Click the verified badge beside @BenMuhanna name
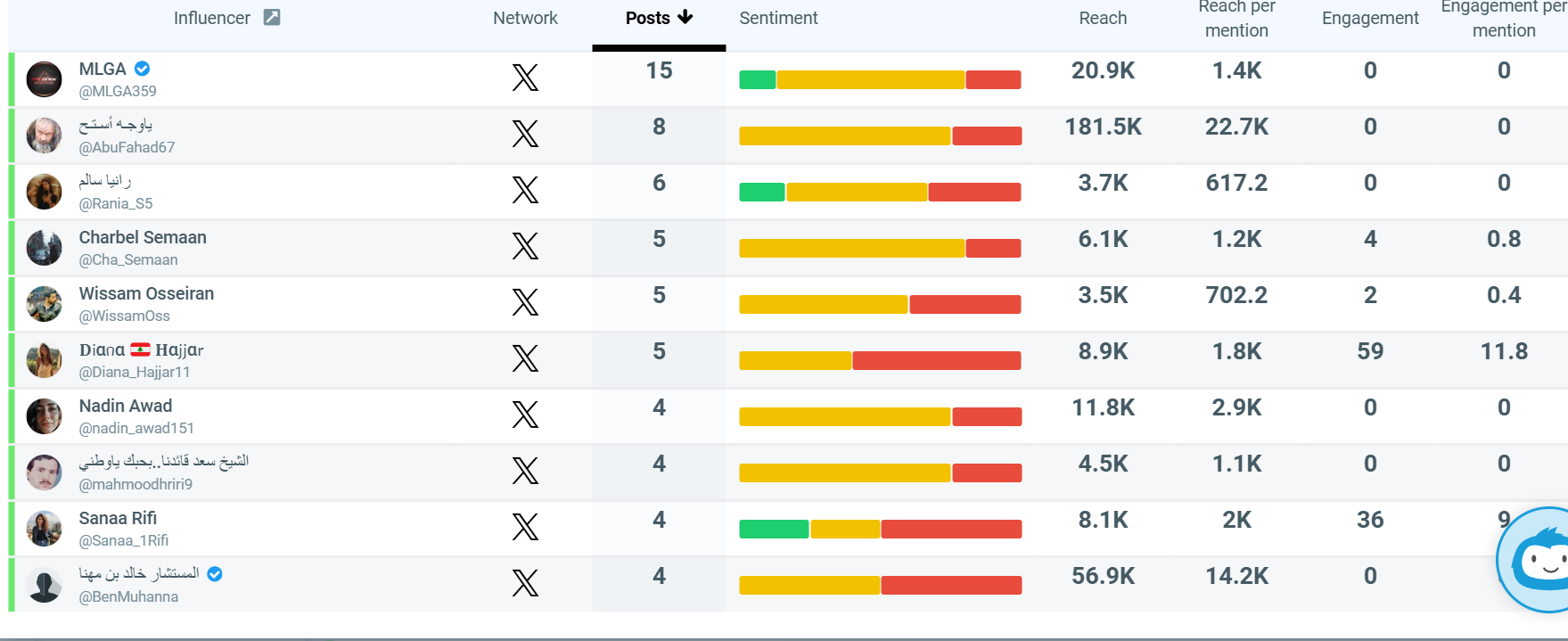 [x=215, y=574]
